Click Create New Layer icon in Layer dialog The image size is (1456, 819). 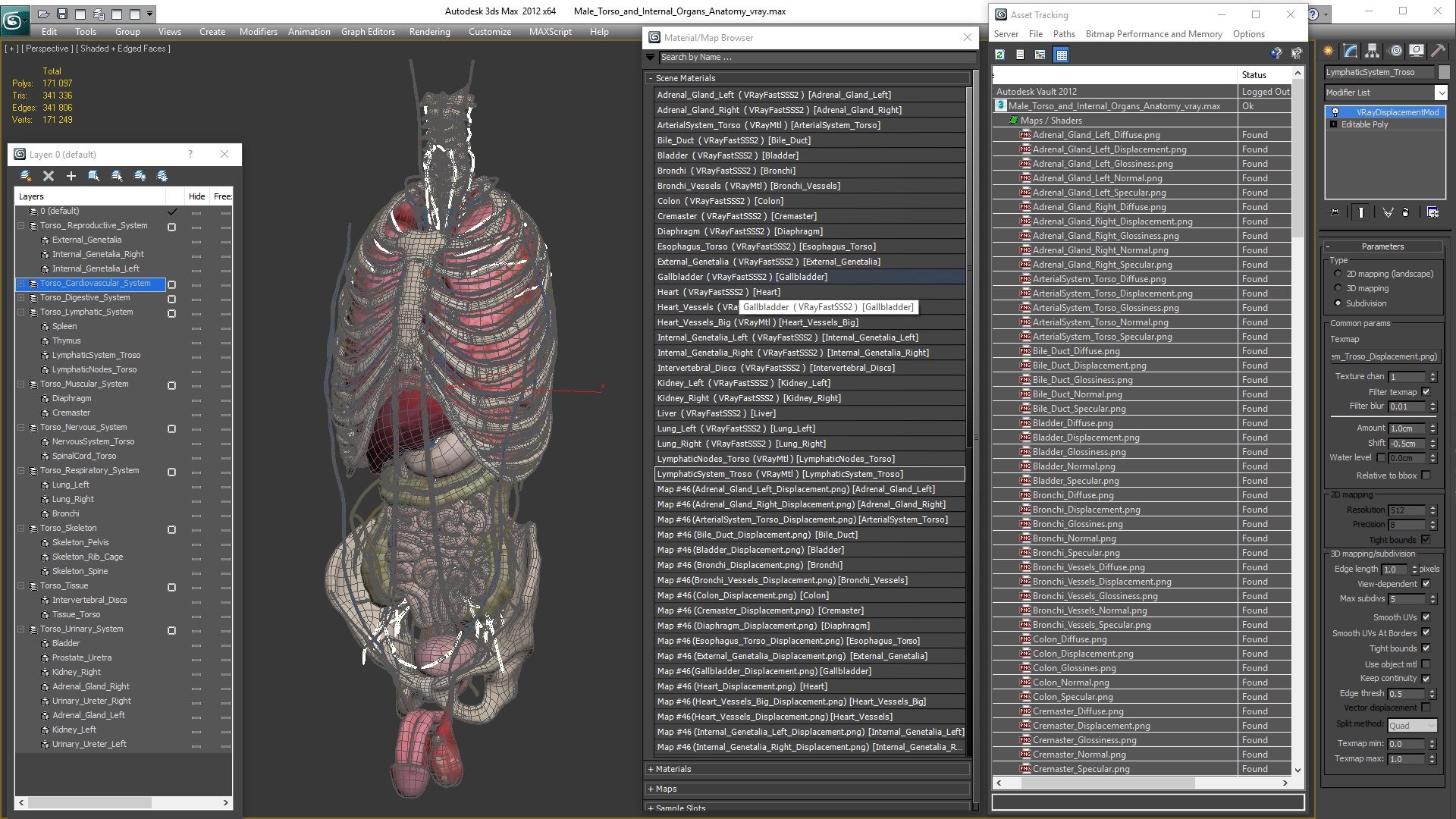tap(26, 176)
